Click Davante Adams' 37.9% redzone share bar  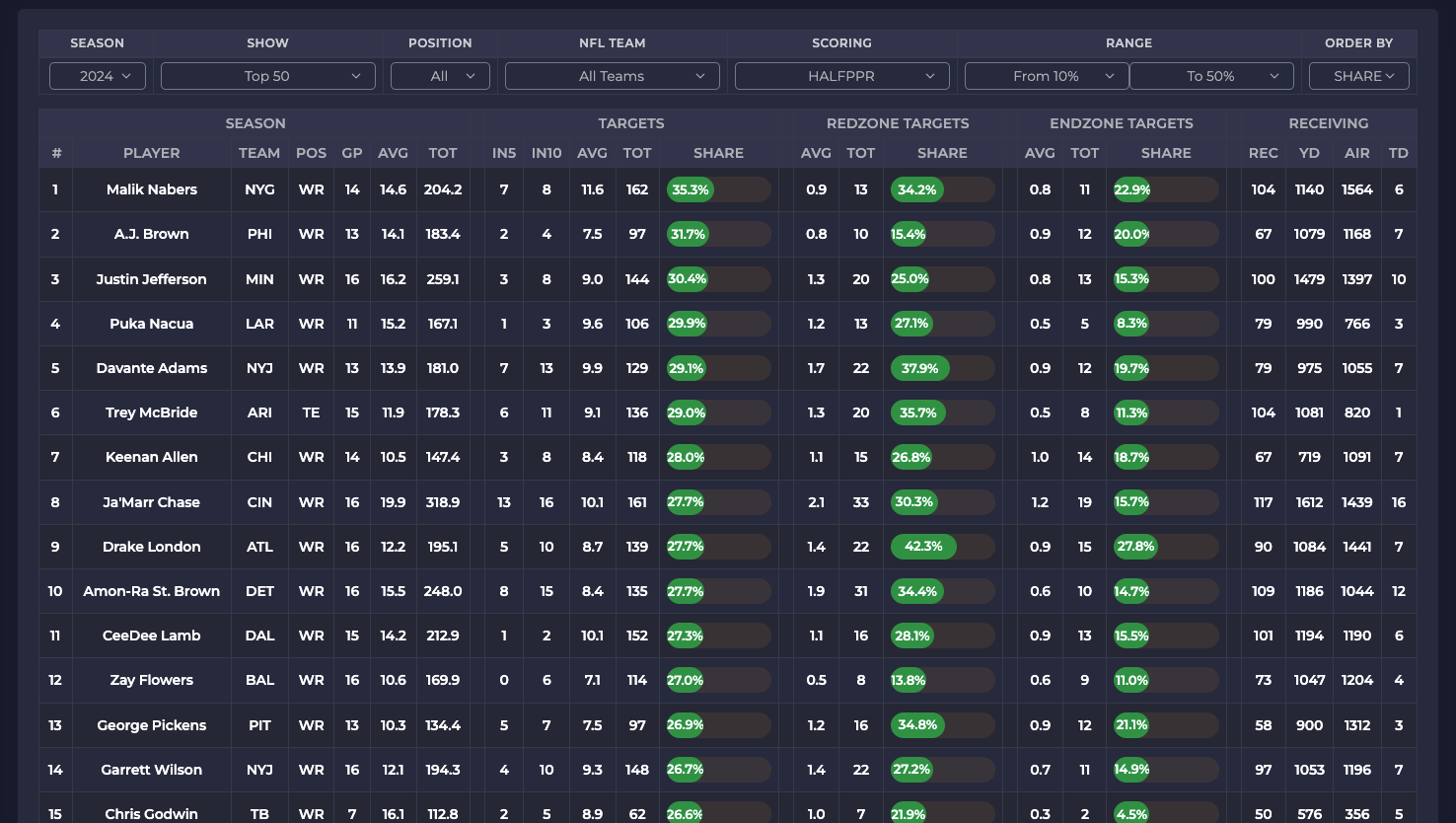(x=943, y=368)
